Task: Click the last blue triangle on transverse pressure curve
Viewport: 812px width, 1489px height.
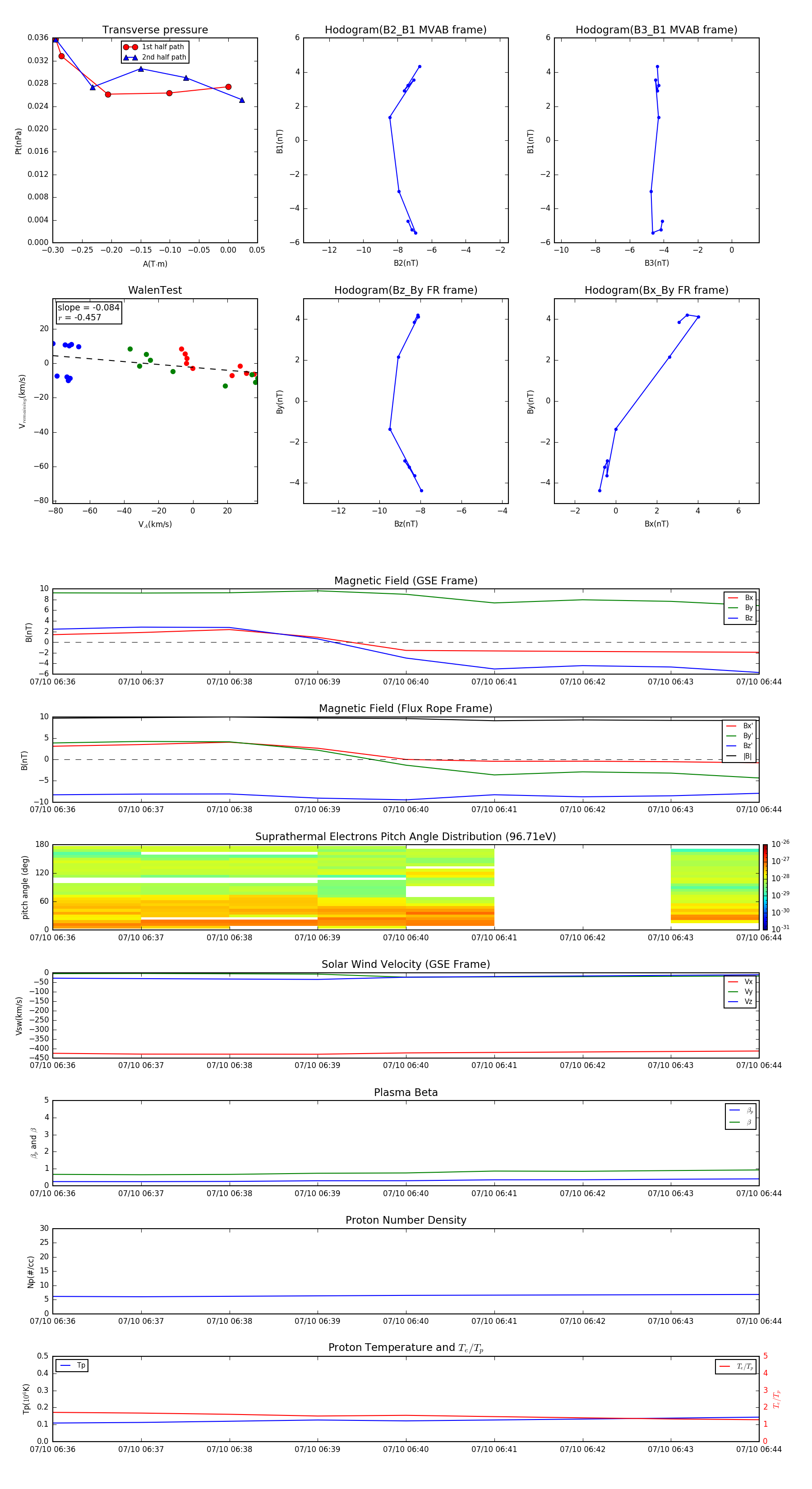Action: pos(242,100)
